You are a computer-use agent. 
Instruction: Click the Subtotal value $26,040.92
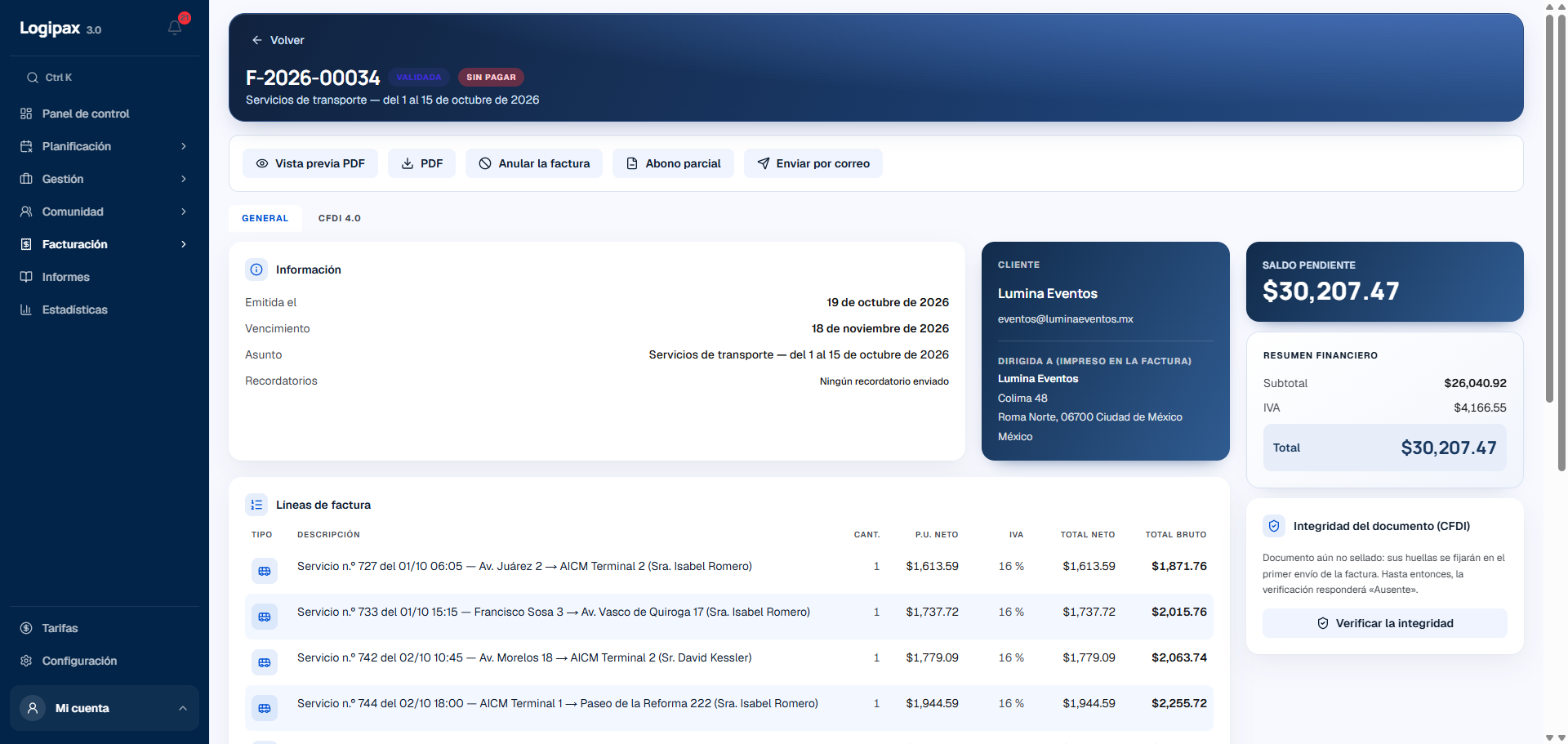click(x=1475, y=383)
